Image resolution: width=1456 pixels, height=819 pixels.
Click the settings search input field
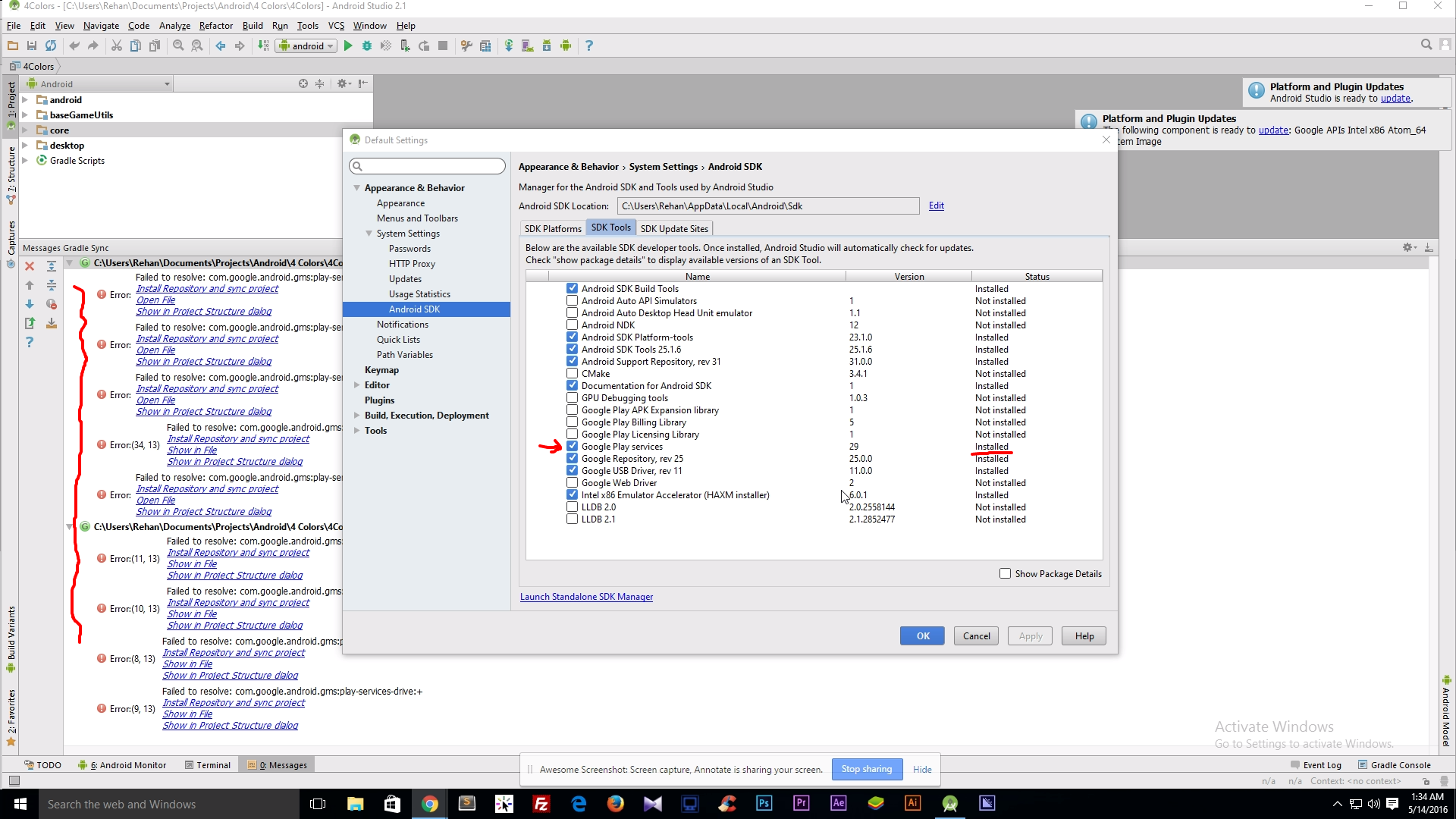click(x=428, y=166)
